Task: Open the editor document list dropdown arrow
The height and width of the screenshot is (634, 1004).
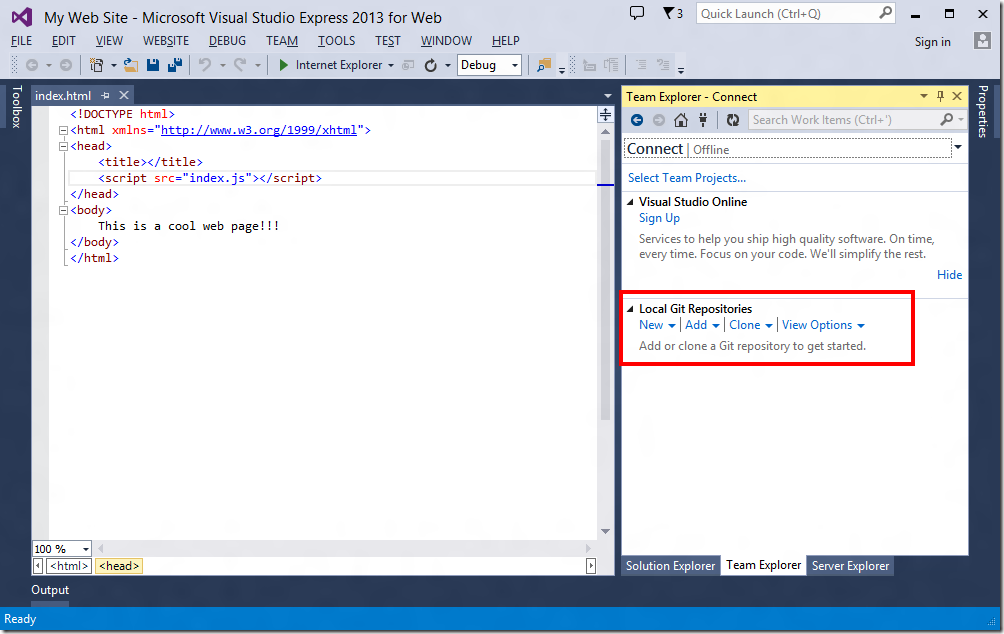Action: point(608,96)
